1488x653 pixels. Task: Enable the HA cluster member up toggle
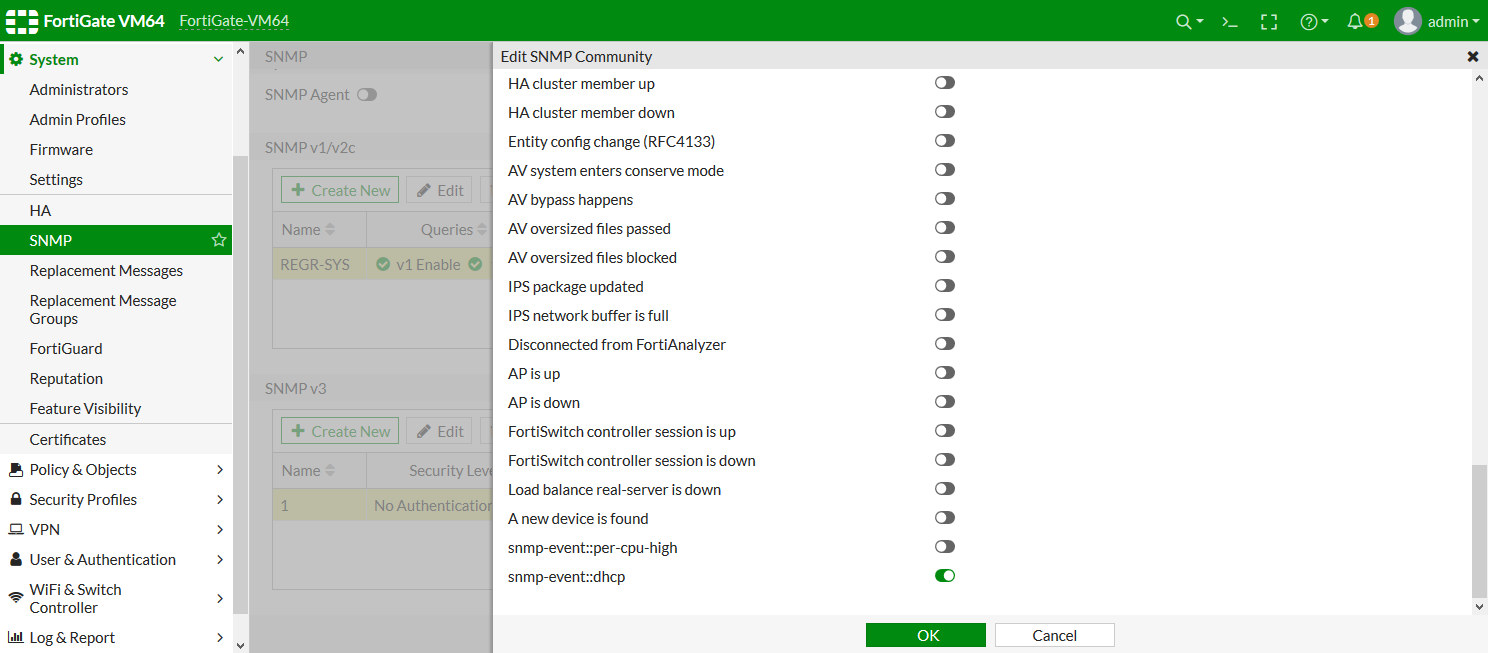click(945, 83)
